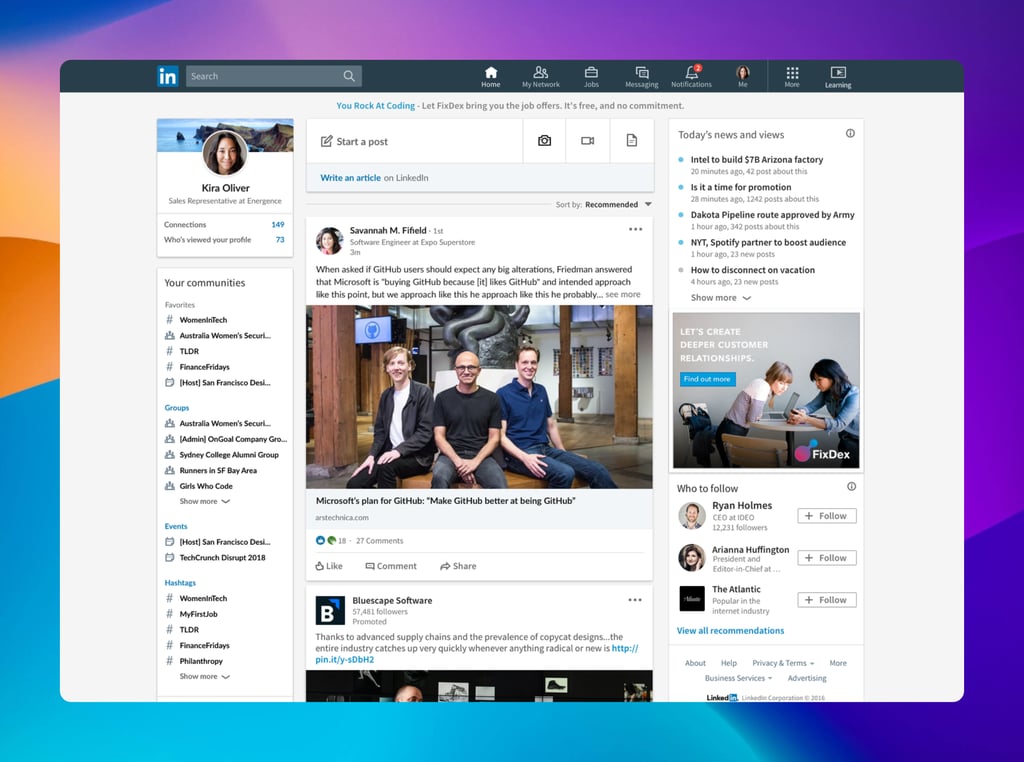This screenshot has width=1024, height=762.
Task: Click the You Rock At Coding link
Action: (x=376, y=106)
